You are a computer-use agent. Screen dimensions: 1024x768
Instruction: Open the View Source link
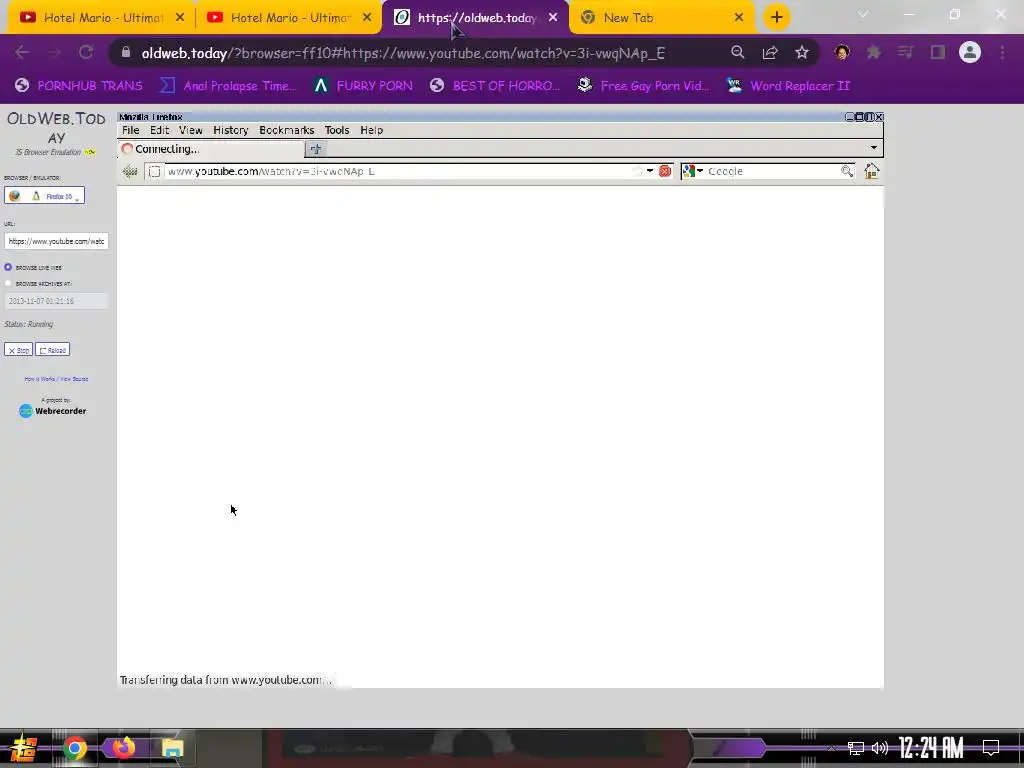[x=74, y=379]
